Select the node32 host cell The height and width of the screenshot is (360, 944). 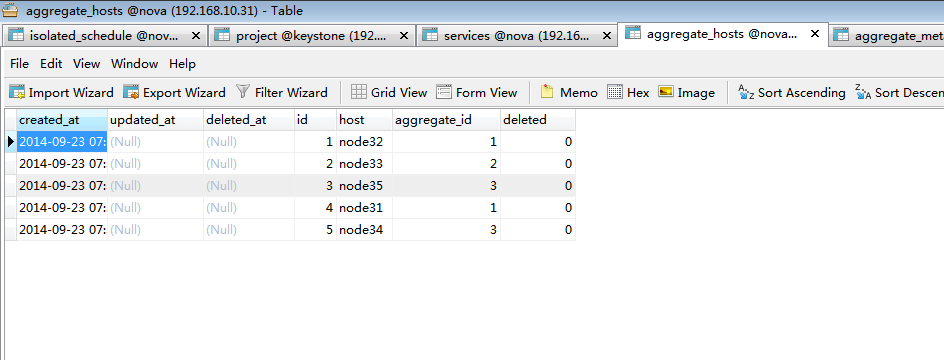point(364,142)
